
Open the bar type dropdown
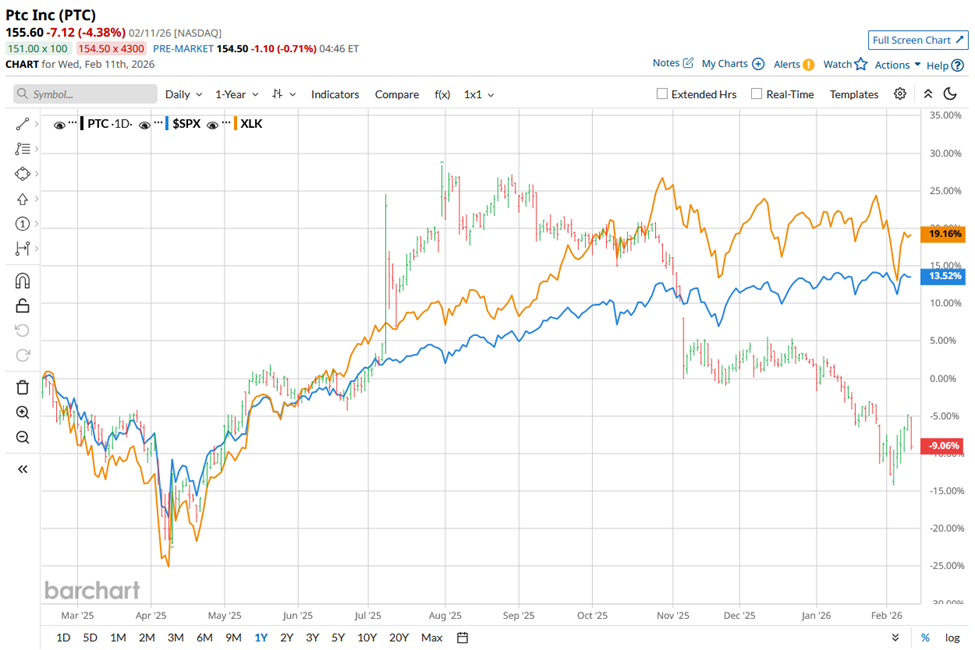pos(284,95)
